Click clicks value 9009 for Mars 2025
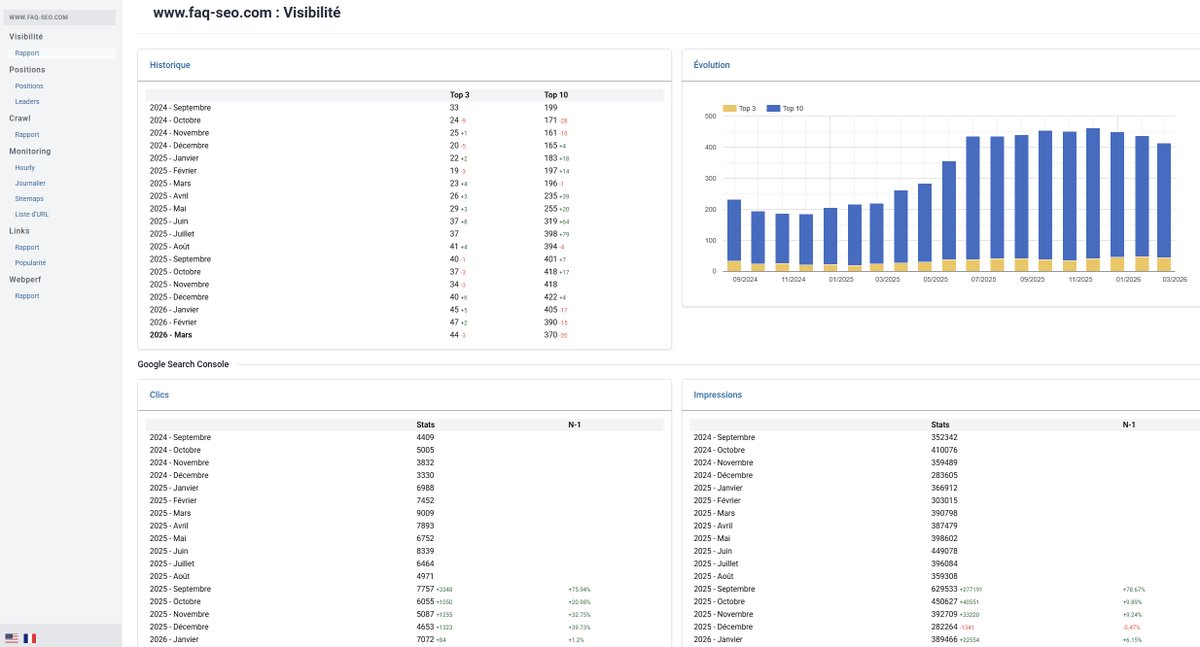This screenshot has height=647, width=1200. [426, 513]
